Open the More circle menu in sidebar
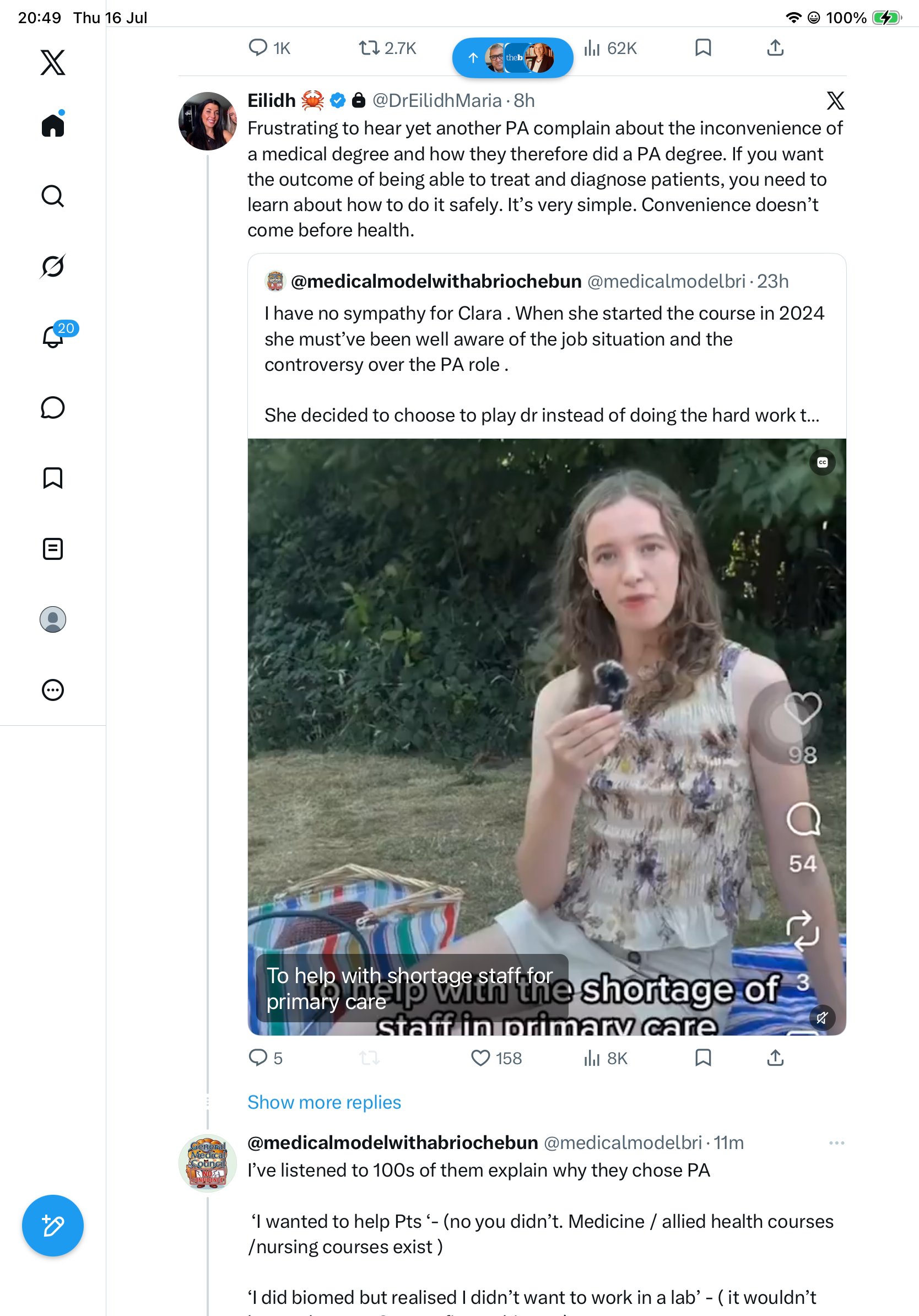 pos(53,690)
